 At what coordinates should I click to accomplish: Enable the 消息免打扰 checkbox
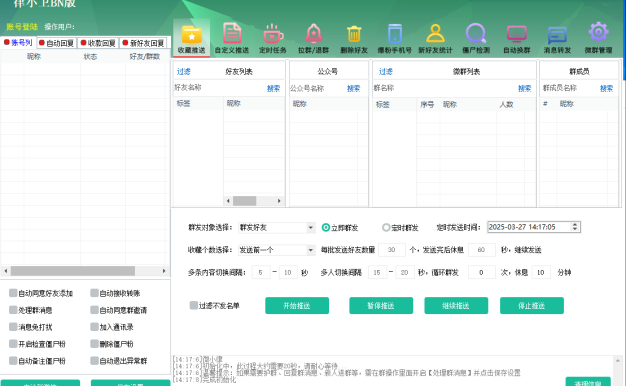pos(13,327)
